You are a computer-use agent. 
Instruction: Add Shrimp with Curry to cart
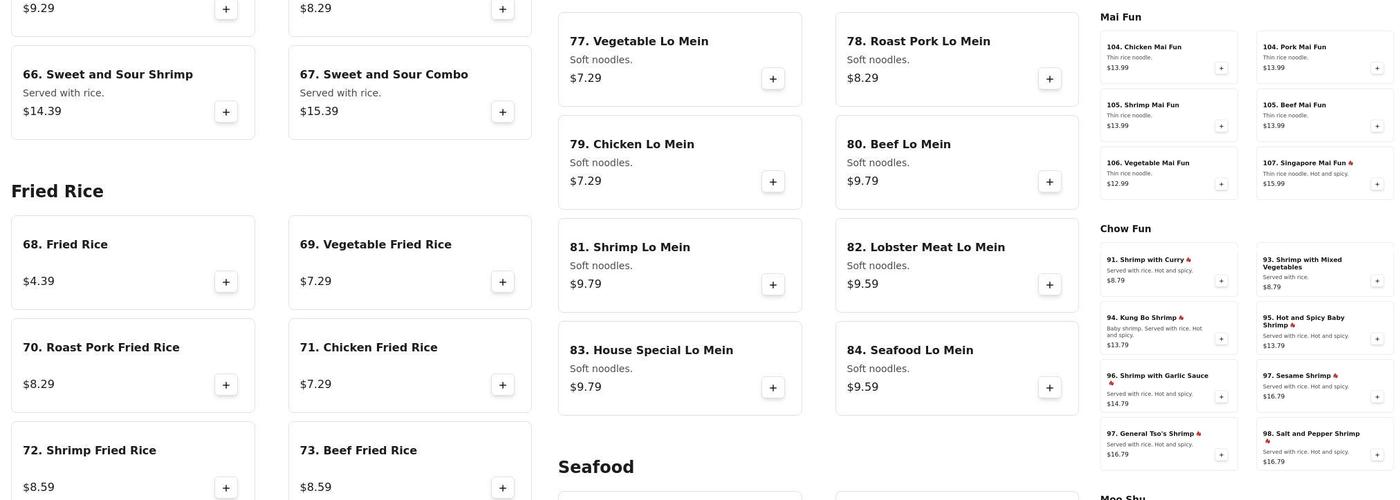tap(1221, 281)
